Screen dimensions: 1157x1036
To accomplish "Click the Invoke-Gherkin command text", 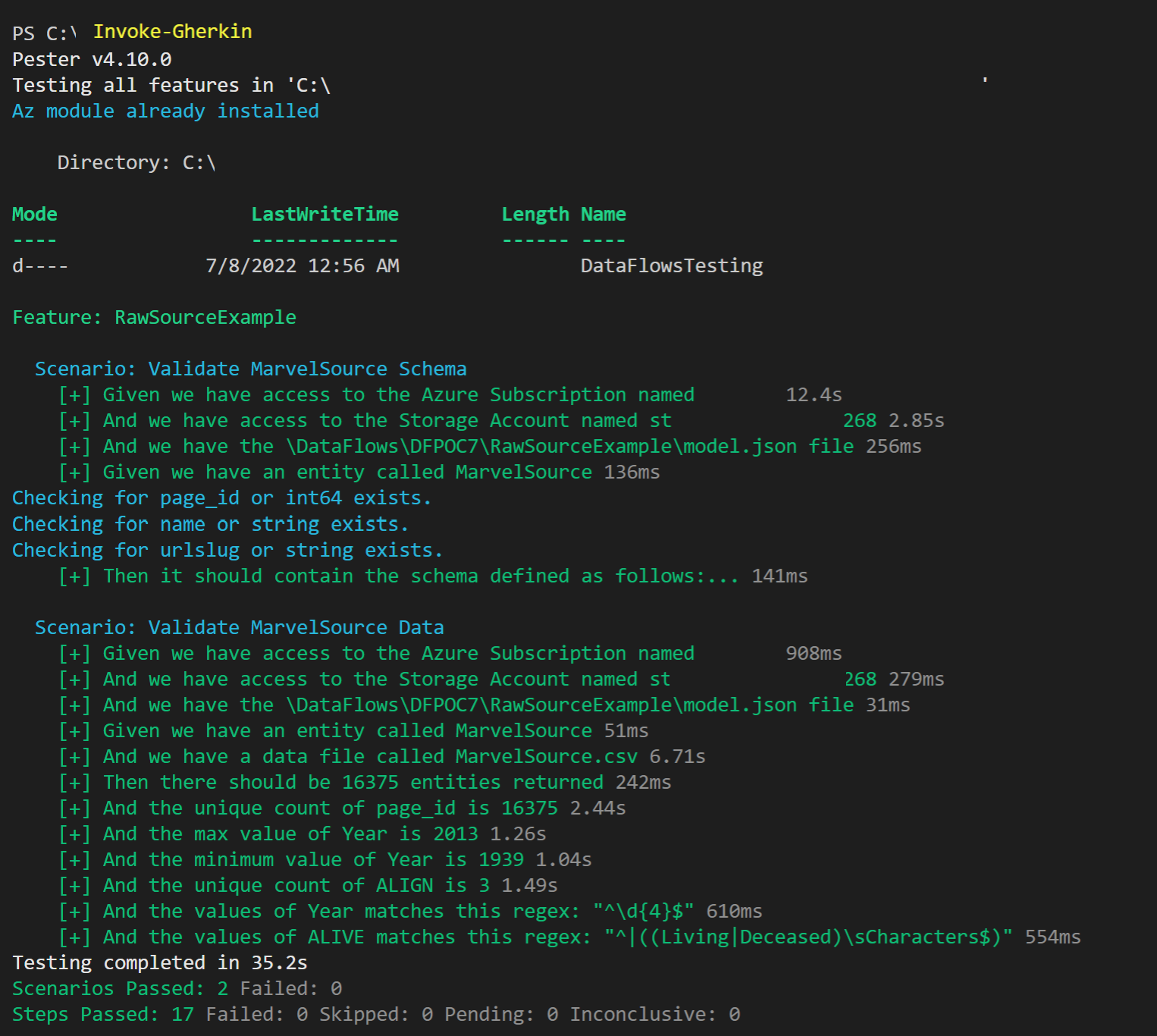I will coord(172,32).
